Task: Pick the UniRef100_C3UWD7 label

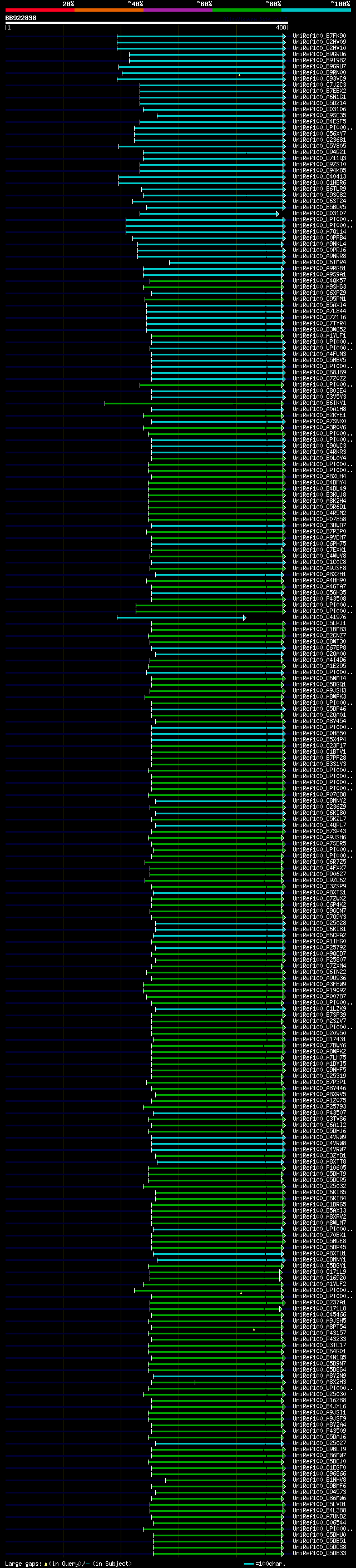Action: (319, 525)
